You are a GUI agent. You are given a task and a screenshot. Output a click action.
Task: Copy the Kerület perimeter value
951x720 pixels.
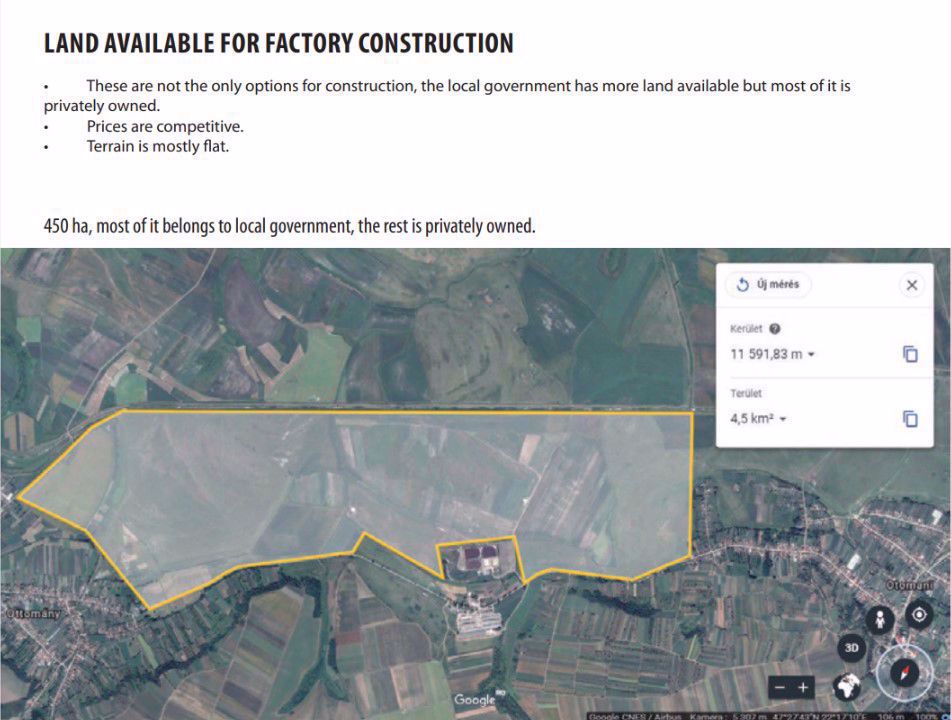[x=910, y=354]
